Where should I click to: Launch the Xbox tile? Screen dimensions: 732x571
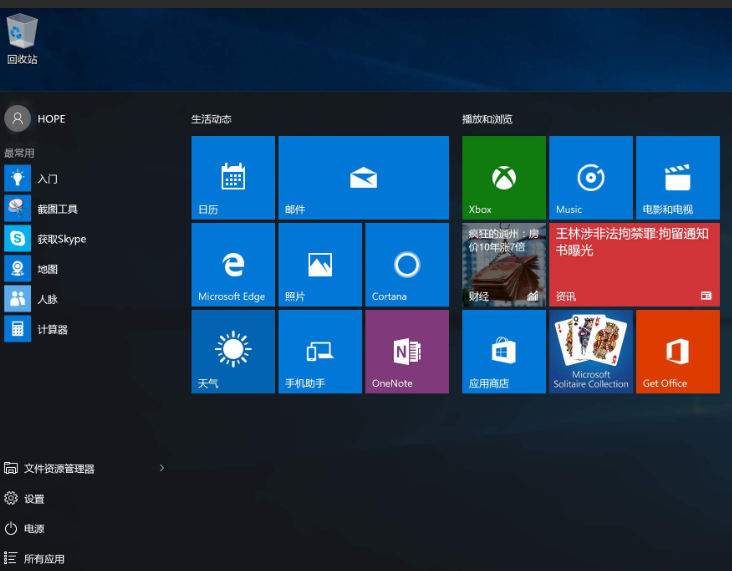(x=504, y=177)
